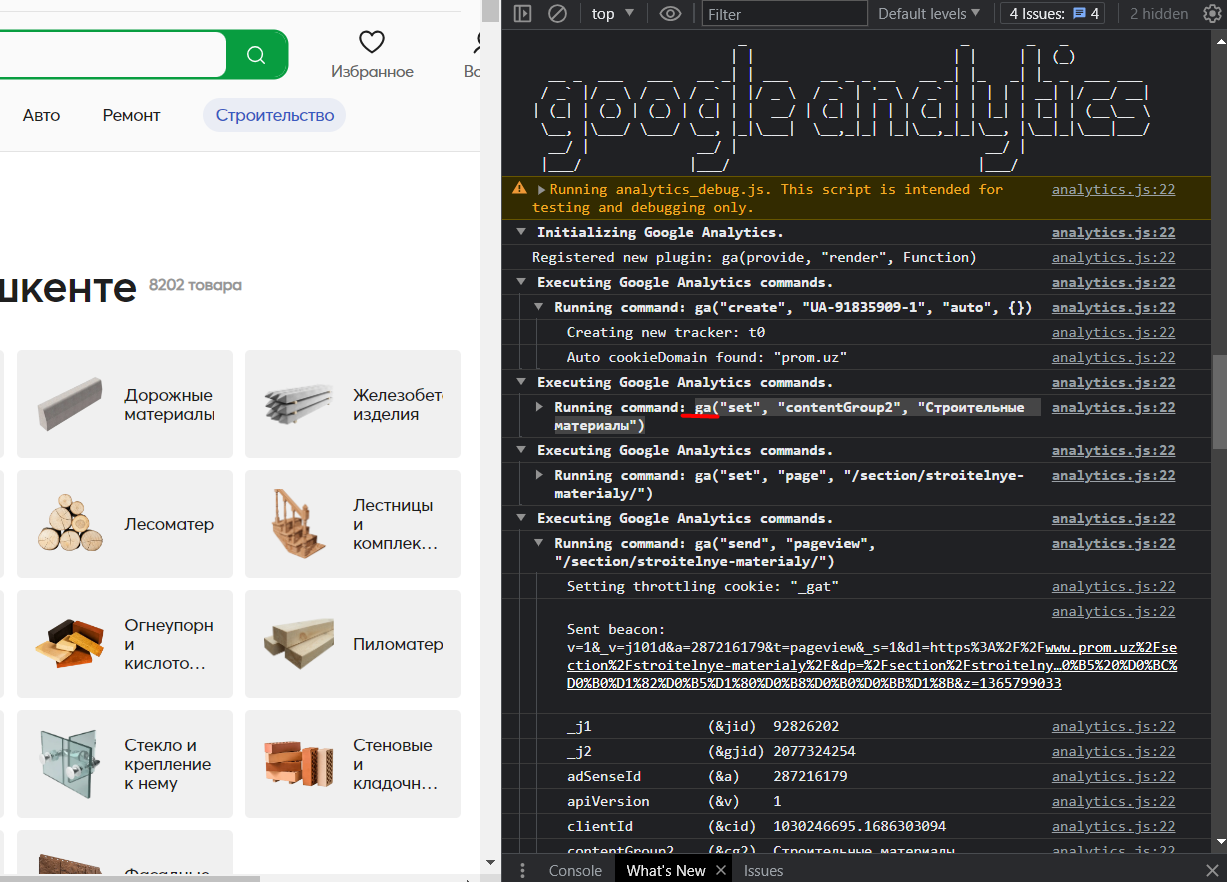Click the site search text field

(x=112, y=54)
